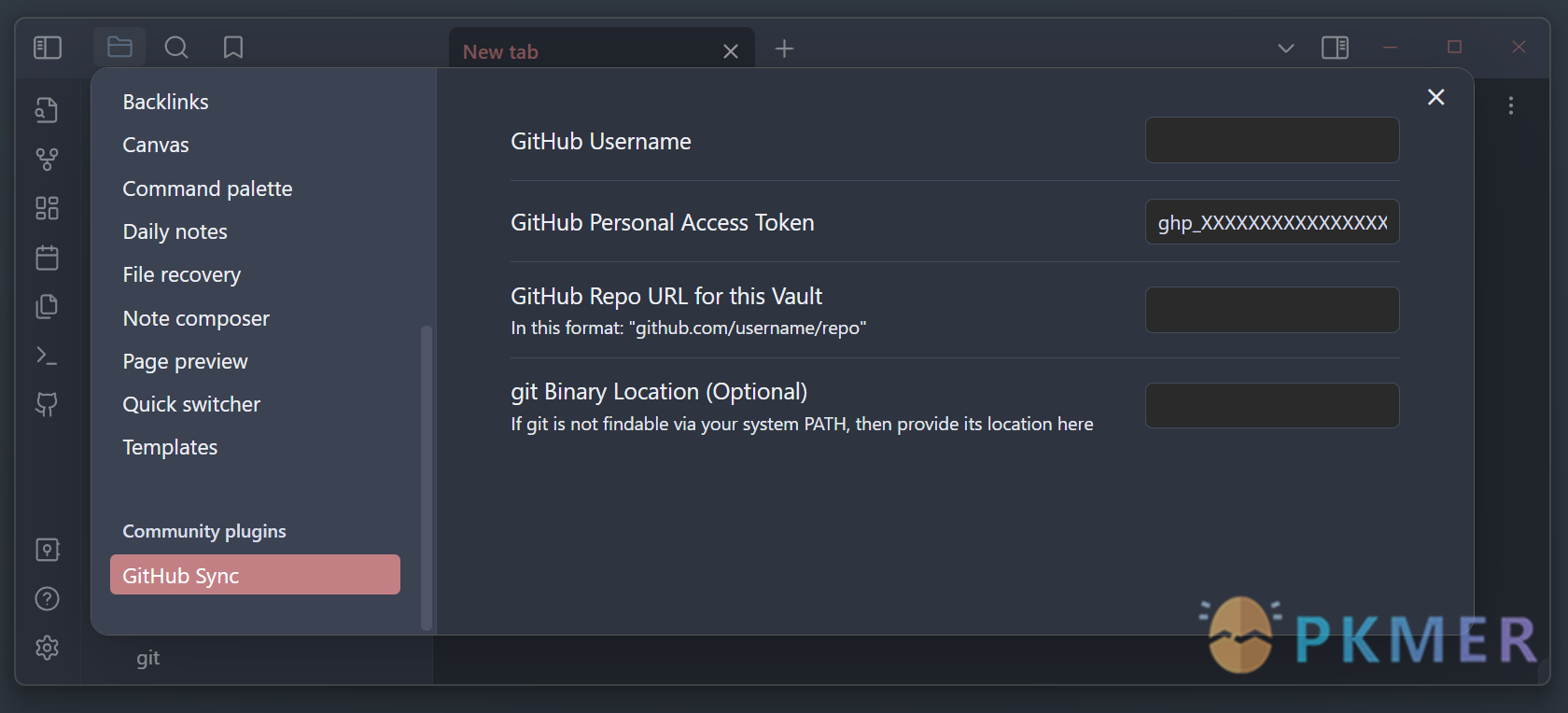Add a new tab with plus icon
1568x713 pixels.
785,49
